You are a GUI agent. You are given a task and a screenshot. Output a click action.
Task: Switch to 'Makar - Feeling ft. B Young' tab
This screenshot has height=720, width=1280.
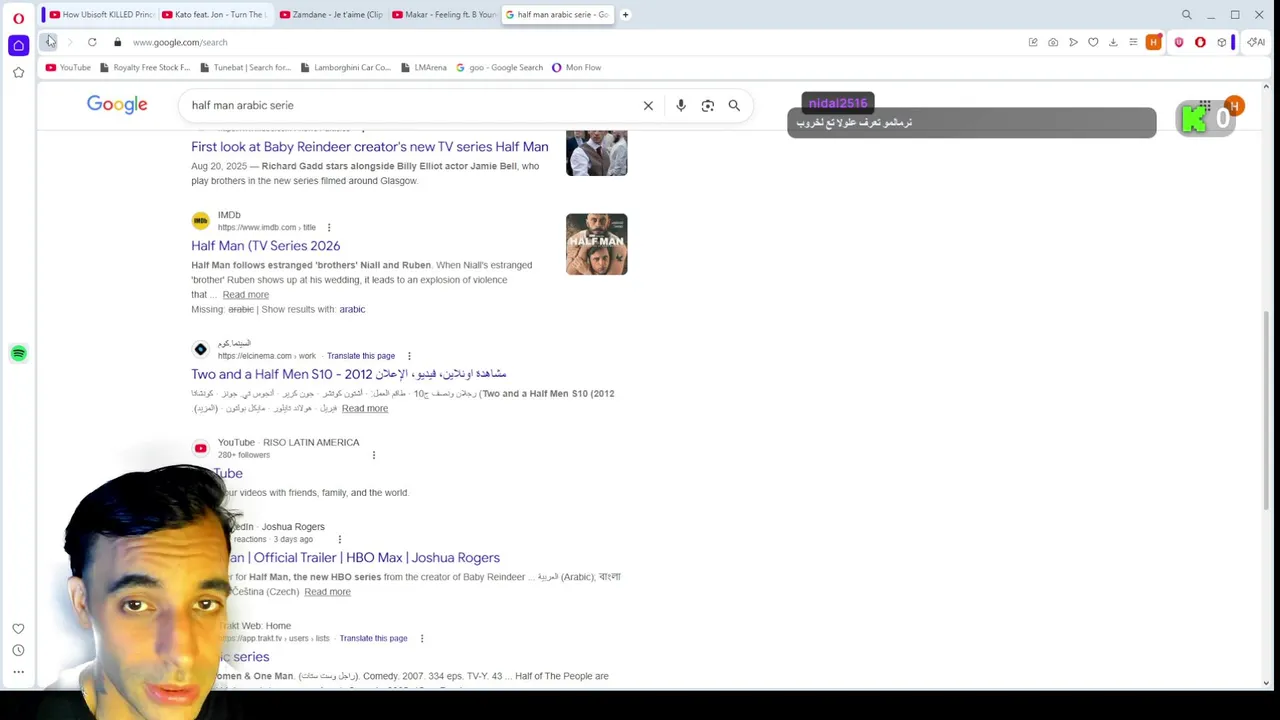tap(443, 15)
